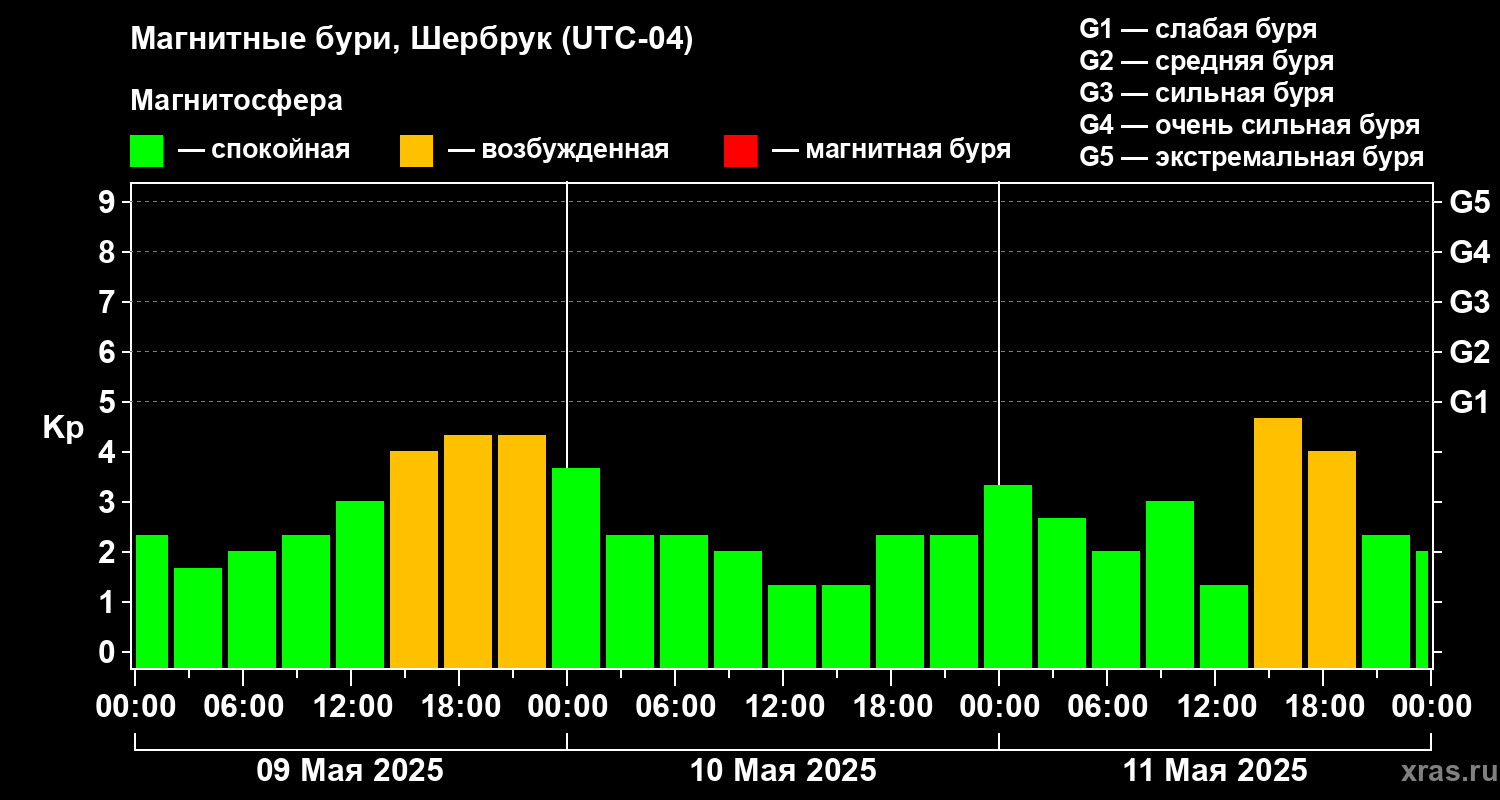Viewport: 1500px width, 800px height.
Task: Click the 09:00–12:00 green bar on 11 May
Action: pos(1170,584)
